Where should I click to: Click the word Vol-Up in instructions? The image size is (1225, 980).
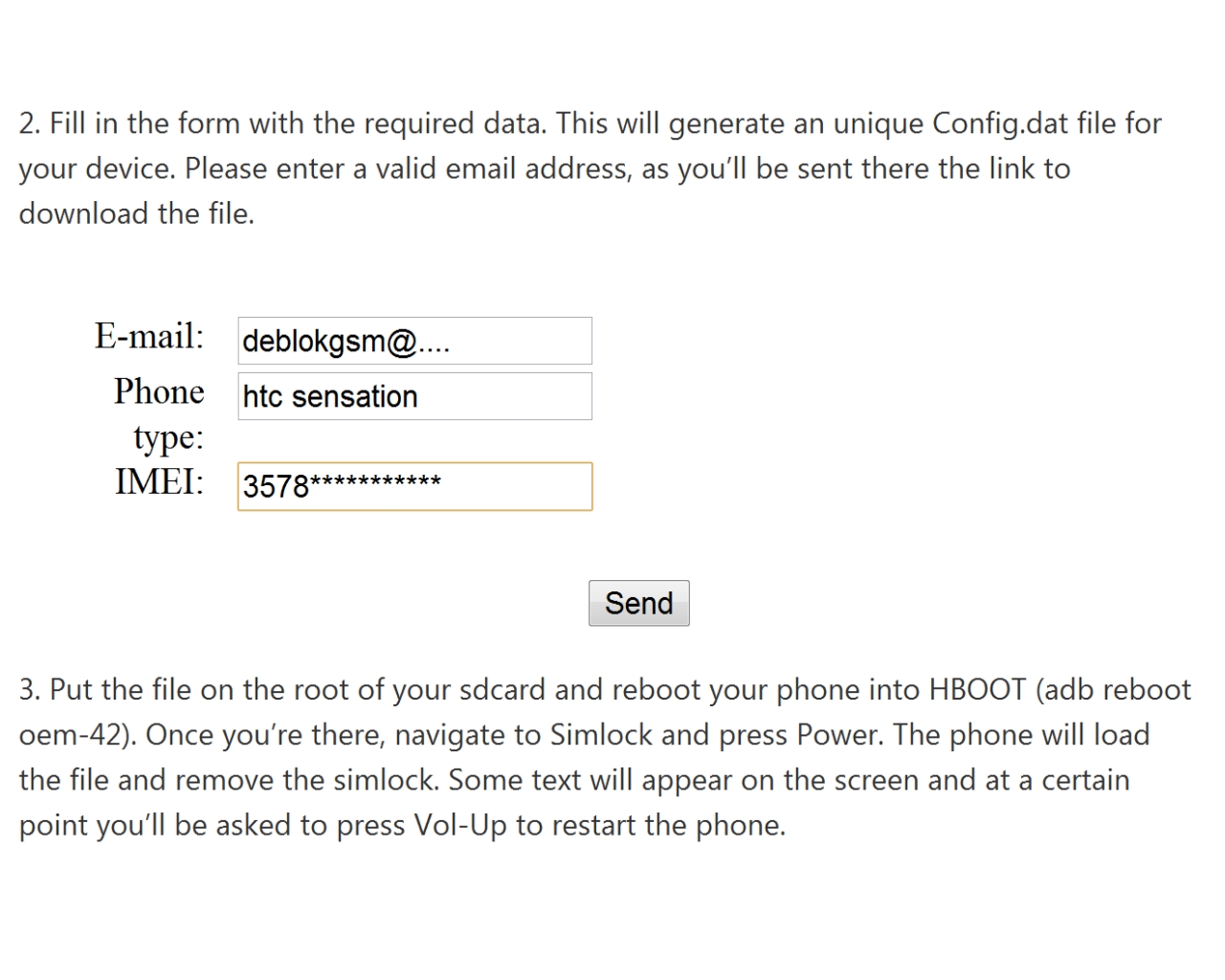pyautogui.click(x=460, y=825)
